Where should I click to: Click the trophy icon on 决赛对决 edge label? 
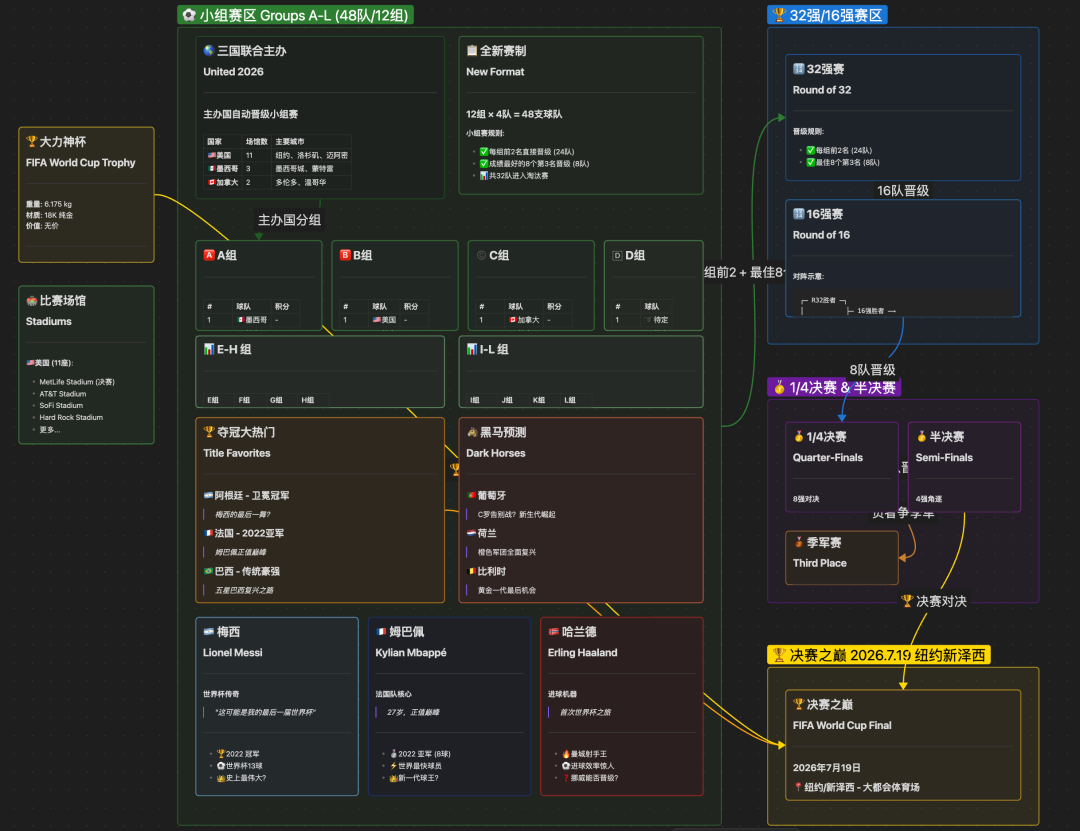(x=907, y=601)
